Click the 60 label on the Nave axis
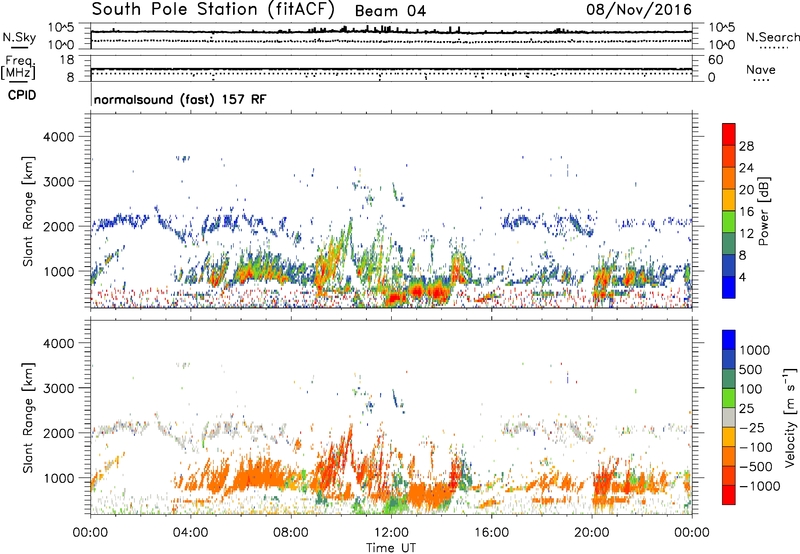Screen dimensions: 800x554 click(715, 60)
